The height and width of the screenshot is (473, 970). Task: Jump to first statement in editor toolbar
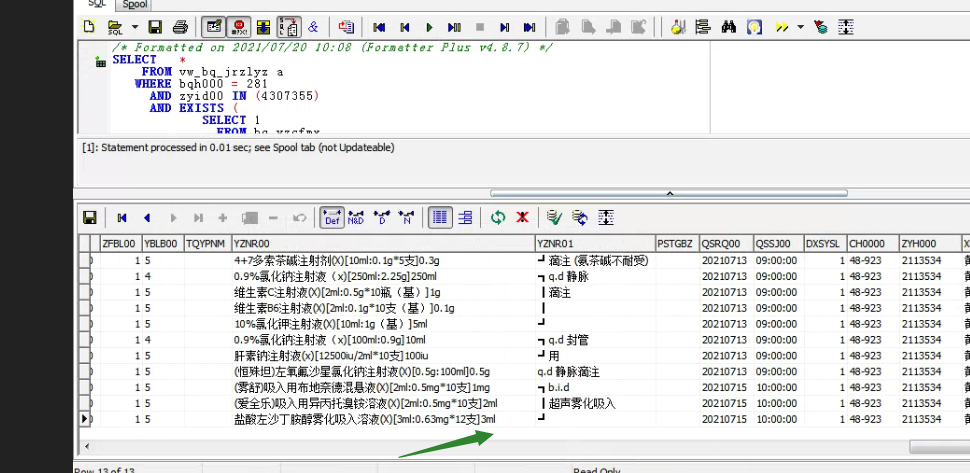tap(379, 27)
